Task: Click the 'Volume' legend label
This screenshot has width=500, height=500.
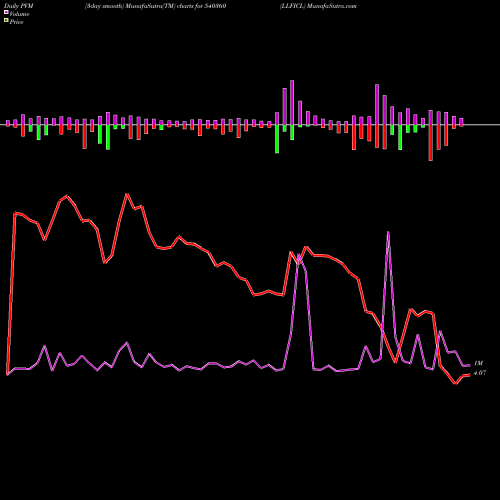Action: pos(19,14)
